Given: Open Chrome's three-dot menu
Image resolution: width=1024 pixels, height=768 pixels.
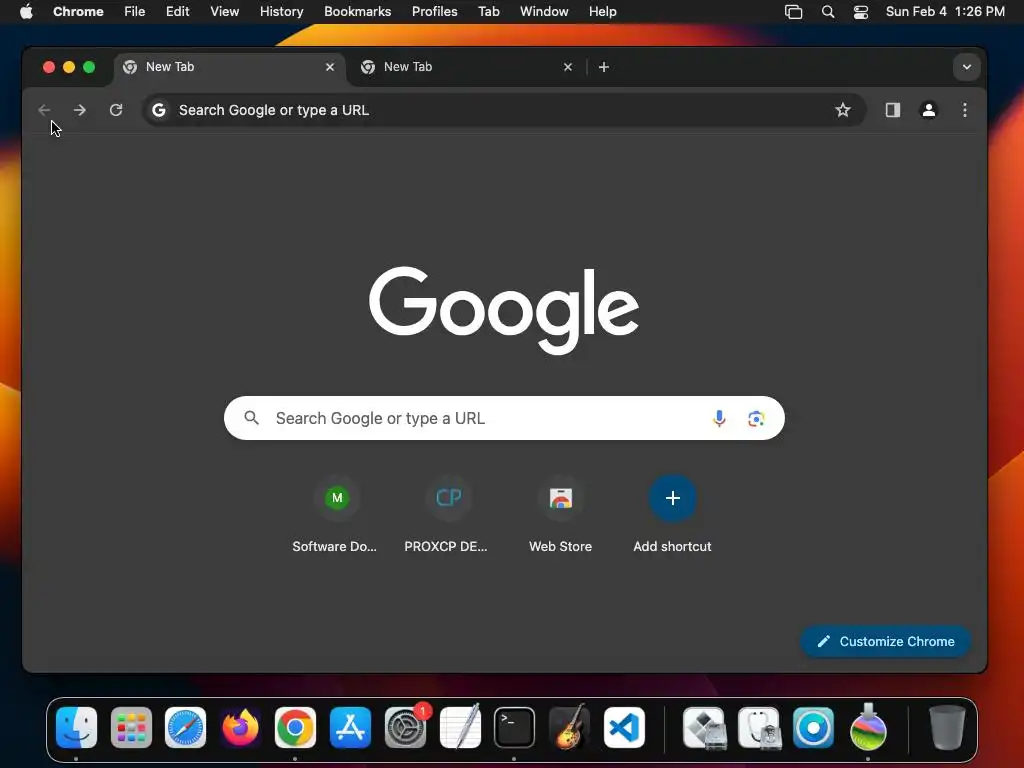Looking at the screenshot, I should (x=965, y=110).
